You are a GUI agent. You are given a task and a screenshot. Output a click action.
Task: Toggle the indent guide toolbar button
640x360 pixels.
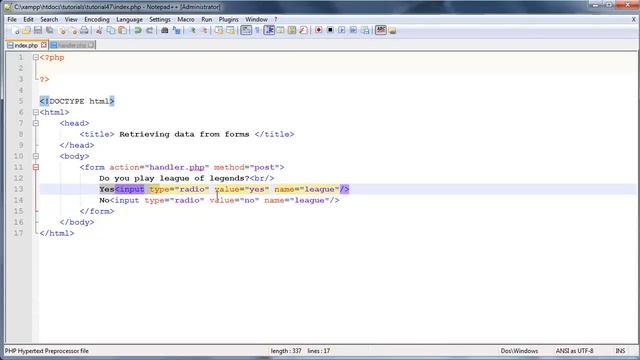tap(269, 30)
